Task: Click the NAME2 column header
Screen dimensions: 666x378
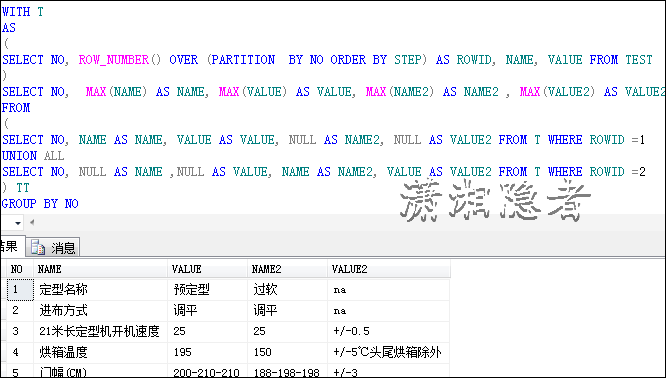Action: point(288,269)
